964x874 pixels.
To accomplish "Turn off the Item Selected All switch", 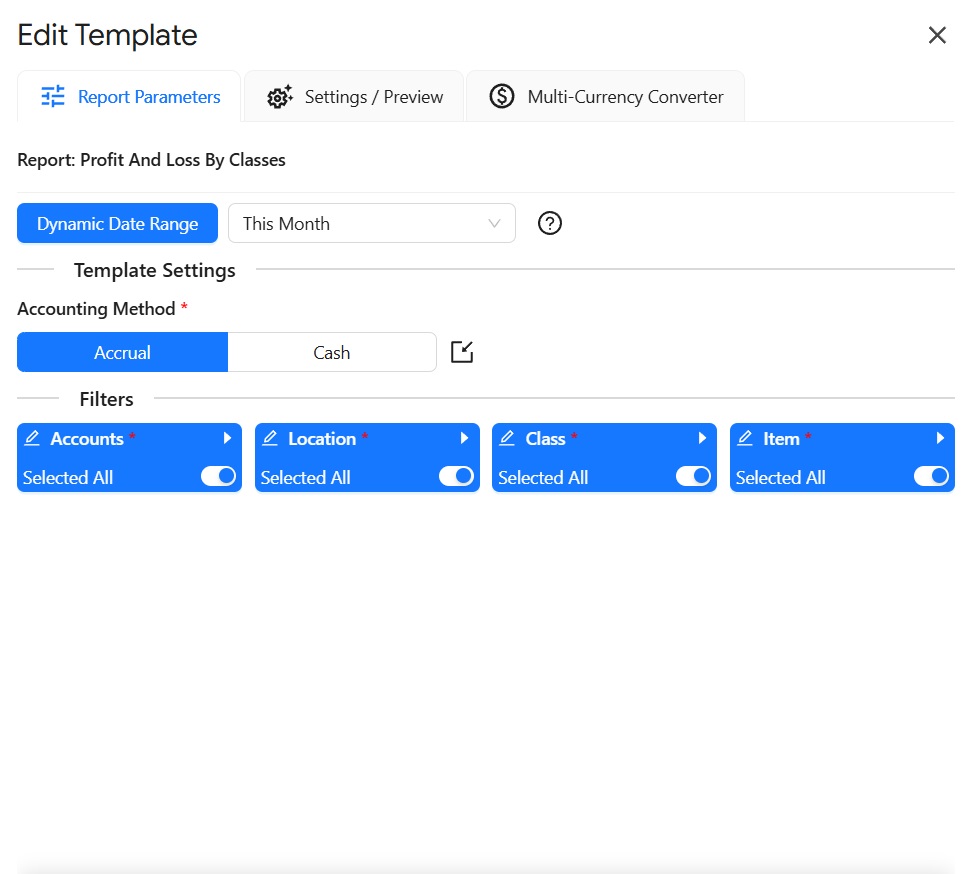I will pos(931,477).
